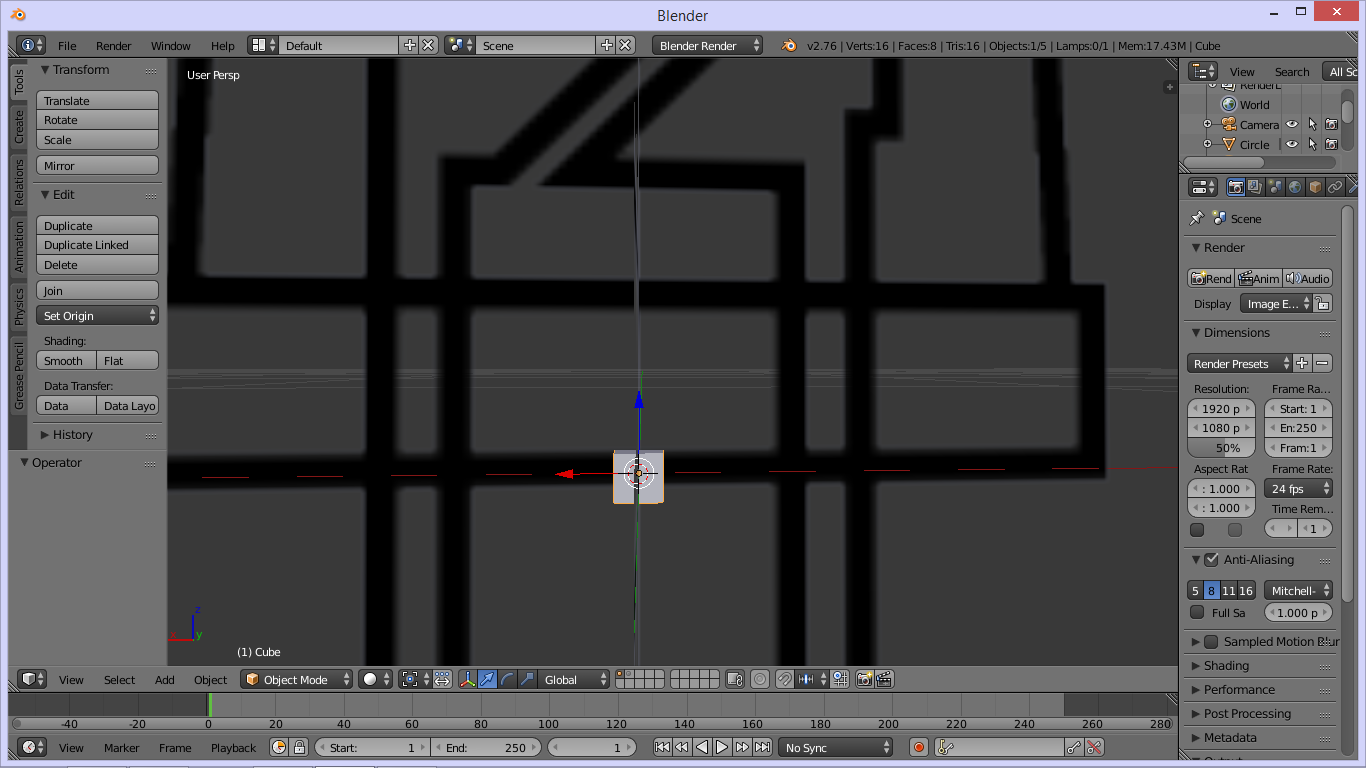The width and height of the screenshot is (1366, 768).
Task: Click the Translate button in the Transform panel
Action: (96, 100)
